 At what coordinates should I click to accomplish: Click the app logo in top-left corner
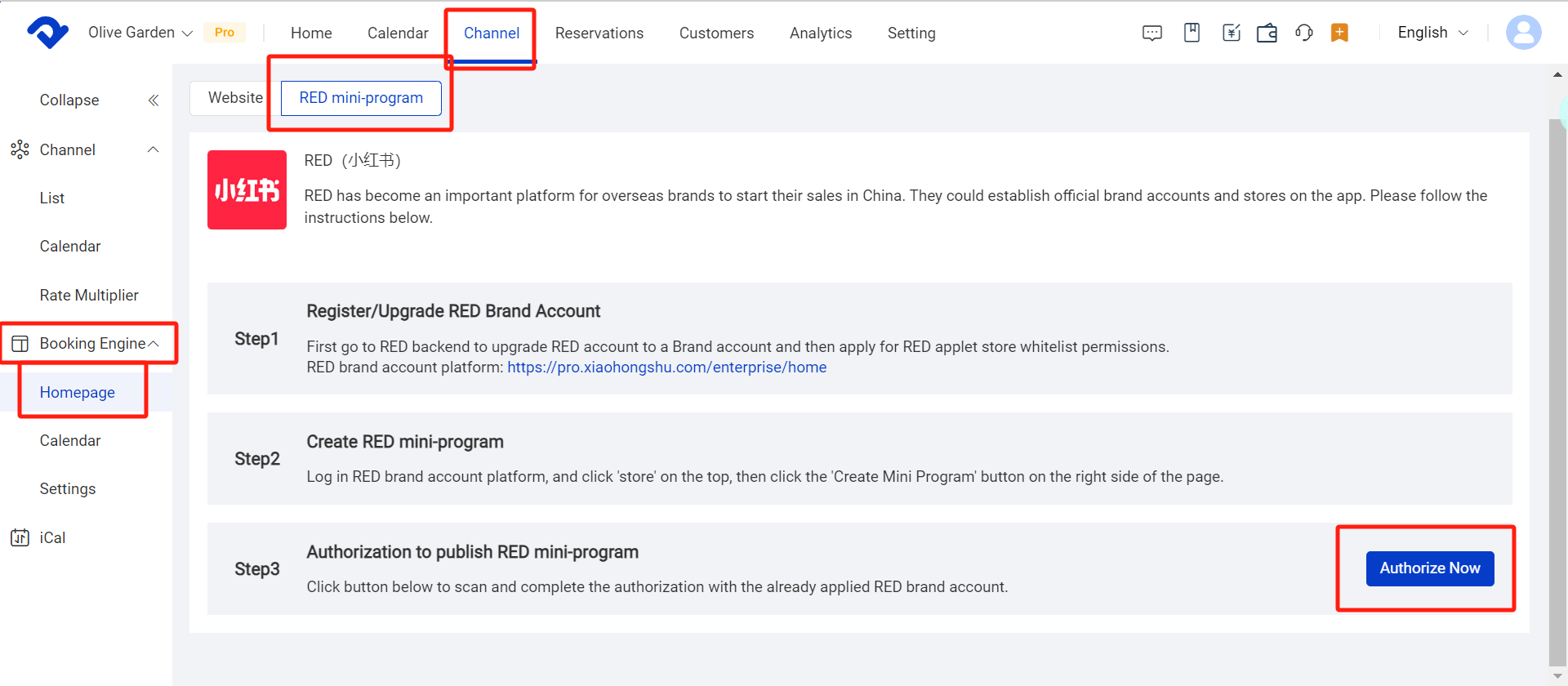pyautogui.click(x=47, y=33)
